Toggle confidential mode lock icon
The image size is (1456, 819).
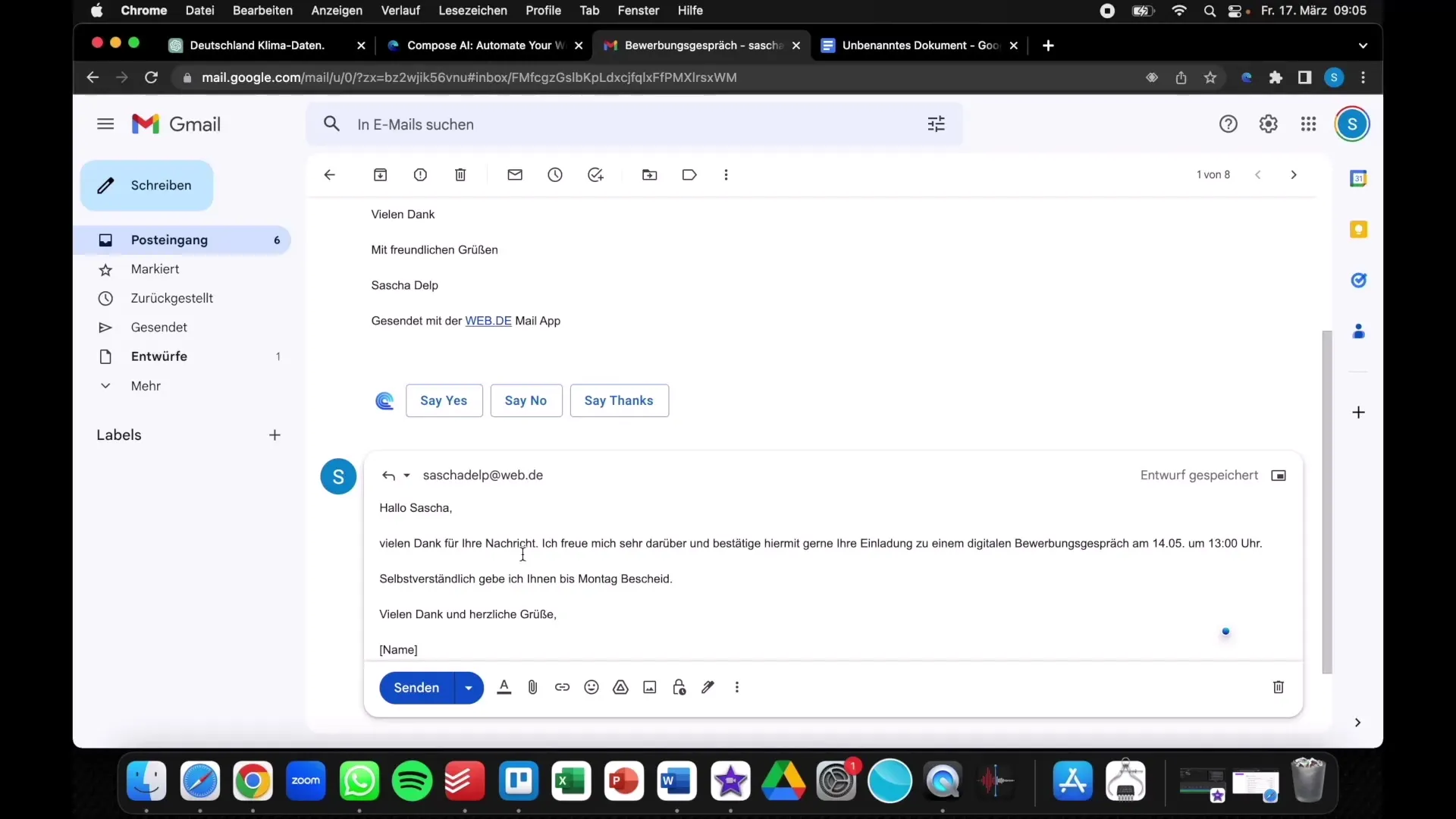tap(679, 688)
